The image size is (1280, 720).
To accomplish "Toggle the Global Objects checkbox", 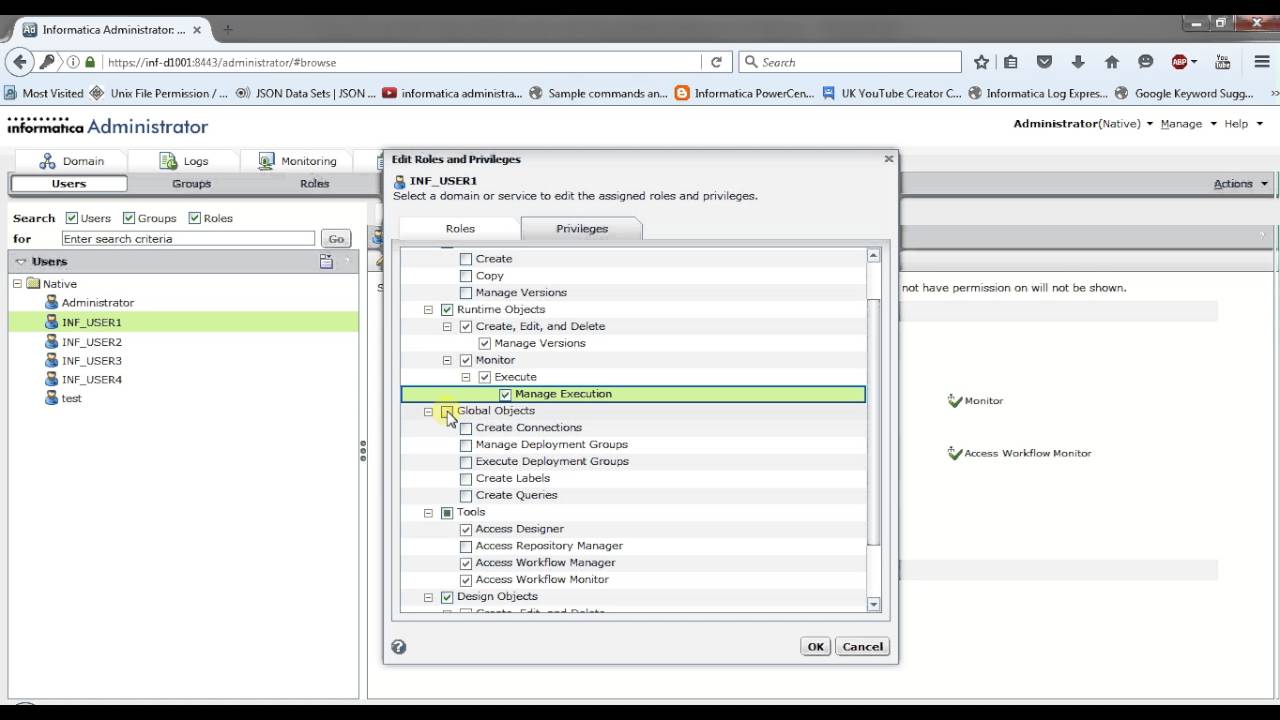I will click(x=447, y=411).
